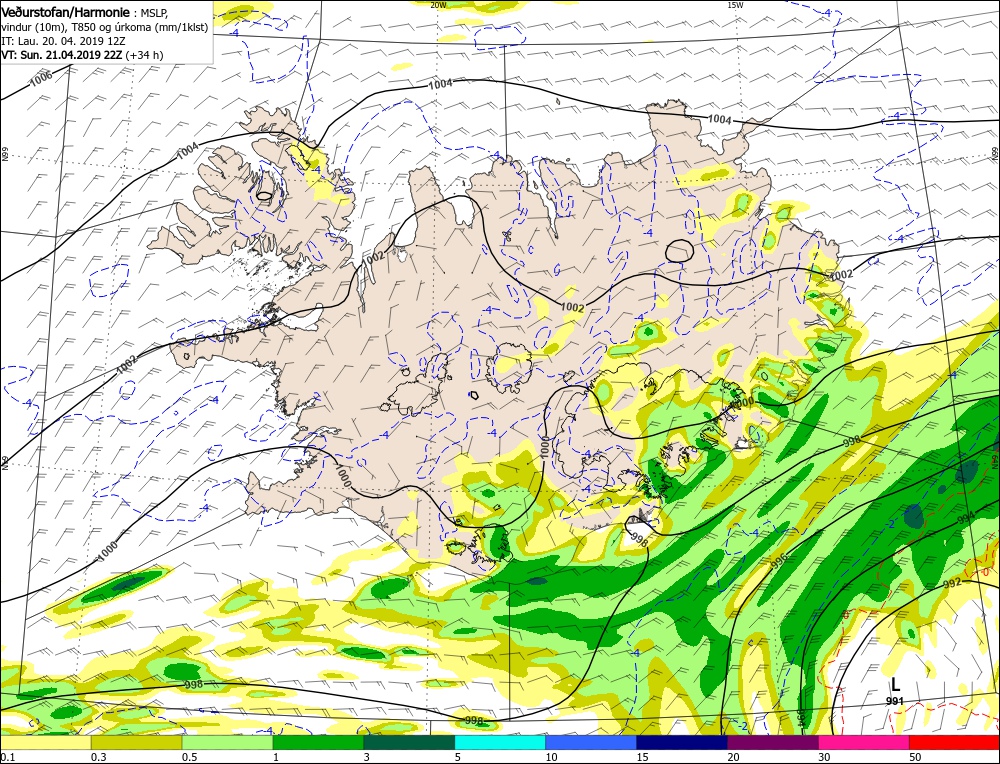
Task: Click the 'Veðurstofan/Harmonie' title text
Action: pos(66,13)
